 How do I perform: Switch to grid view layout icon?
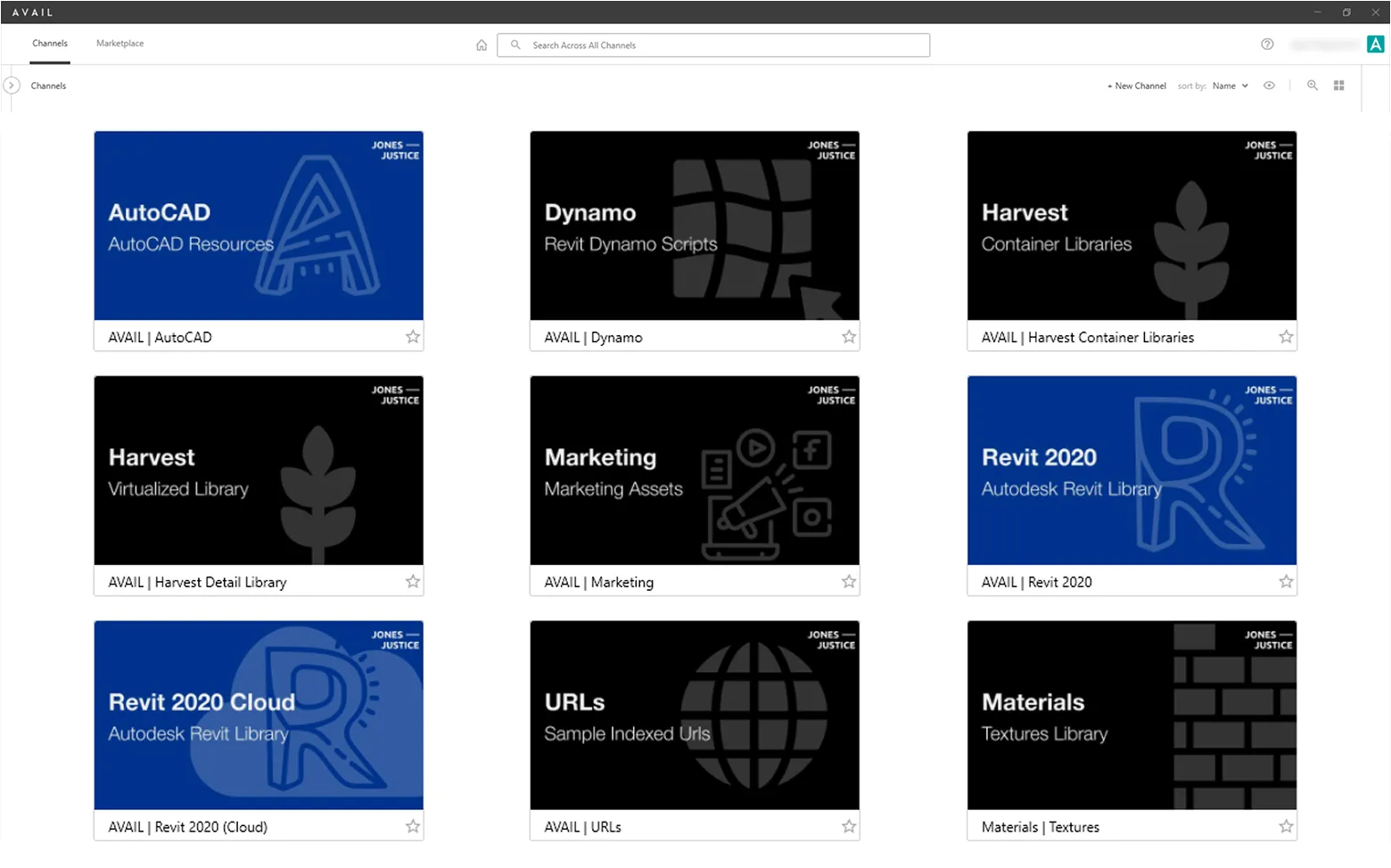tap(1338, 86)
